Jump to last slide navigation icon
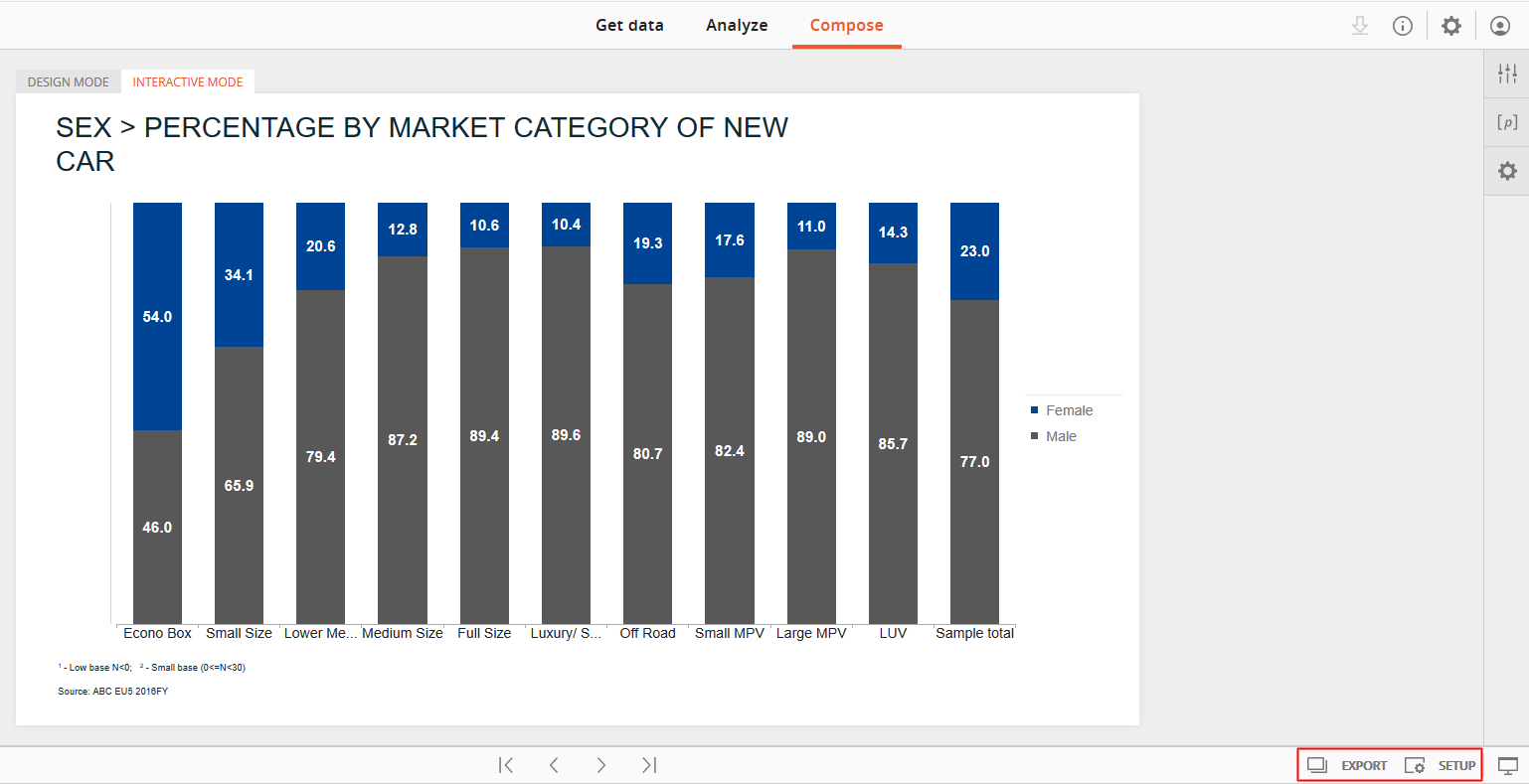Screen dimensions: 1529x784 click(649, 765)
